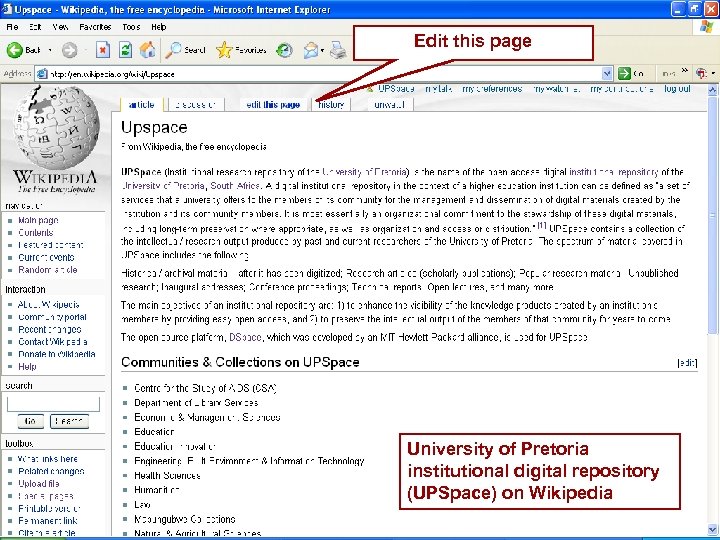
Task: Click the vertical scrollbar down arrow
Action: [x=712, y=529]
